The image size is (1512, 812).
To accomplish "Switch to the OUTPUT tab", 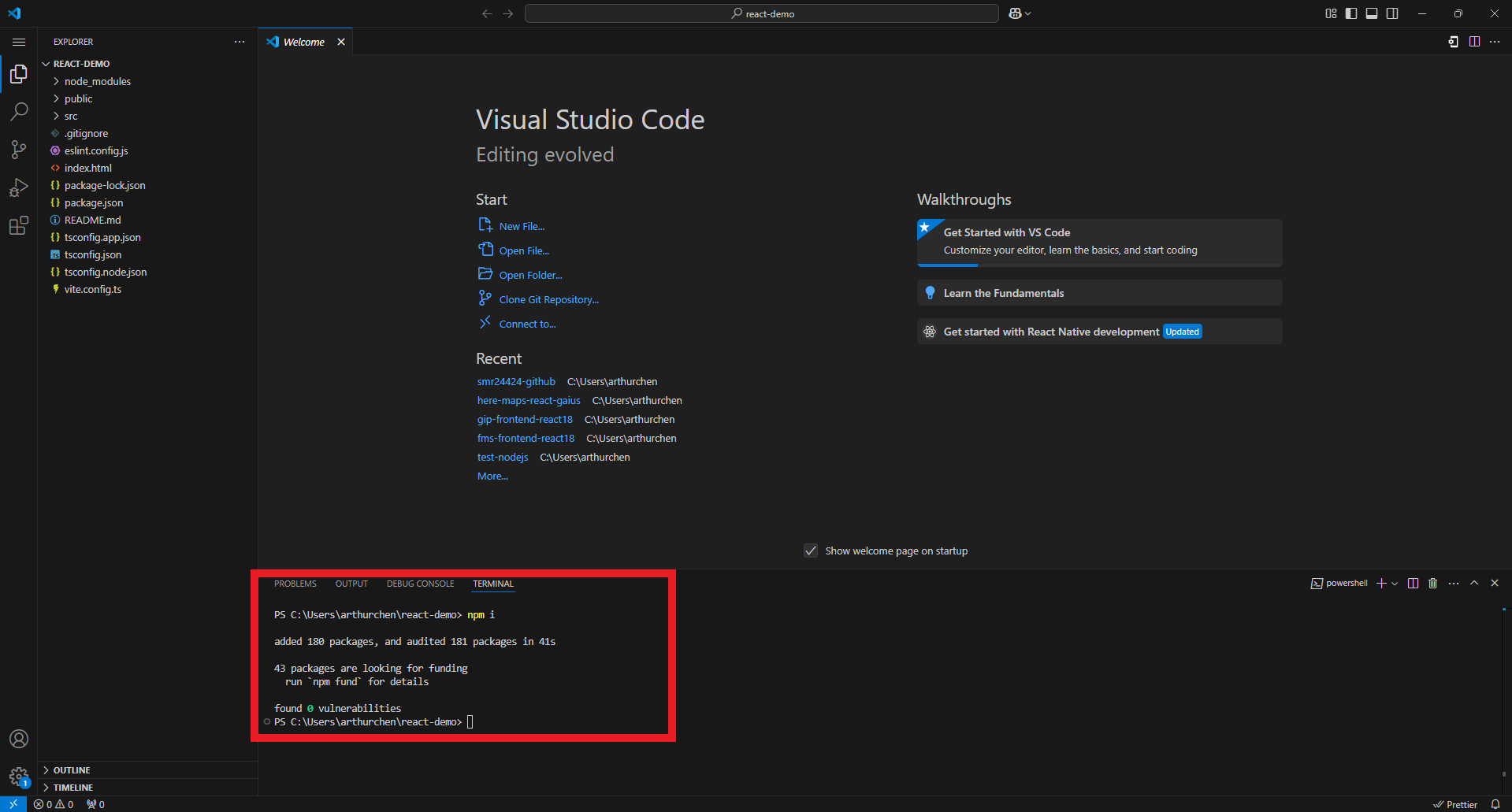I will 351,584.
